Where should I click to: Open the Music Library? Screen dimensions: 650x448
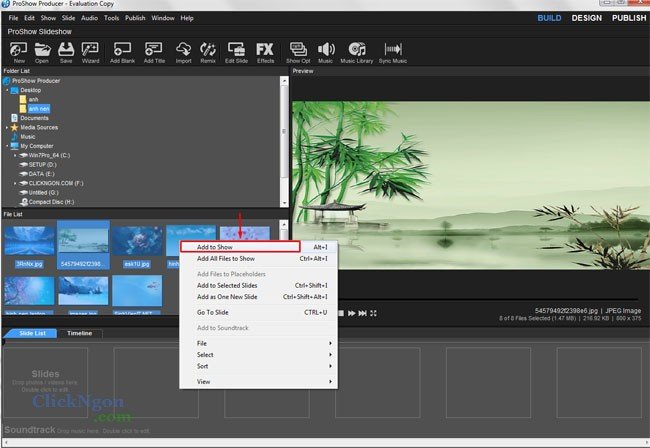(x=357, y=53)
